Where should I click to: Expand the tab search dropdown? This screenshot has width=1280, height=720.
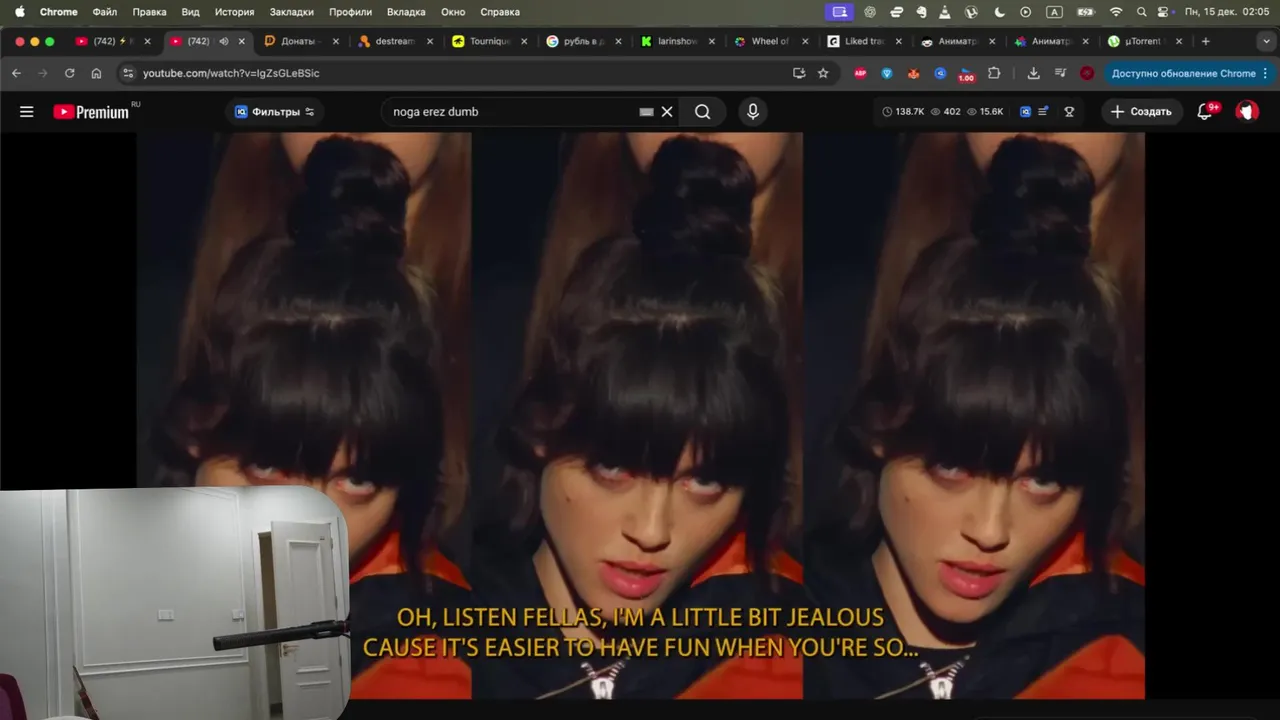coord(1264,41)
